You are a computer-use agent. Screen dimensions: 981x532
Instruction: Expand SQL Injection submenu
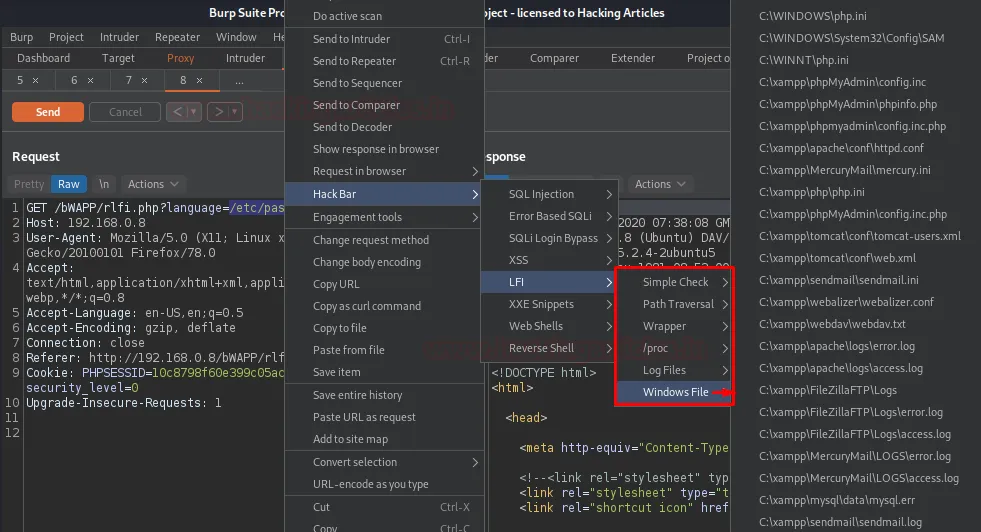(x=549, y=194)
